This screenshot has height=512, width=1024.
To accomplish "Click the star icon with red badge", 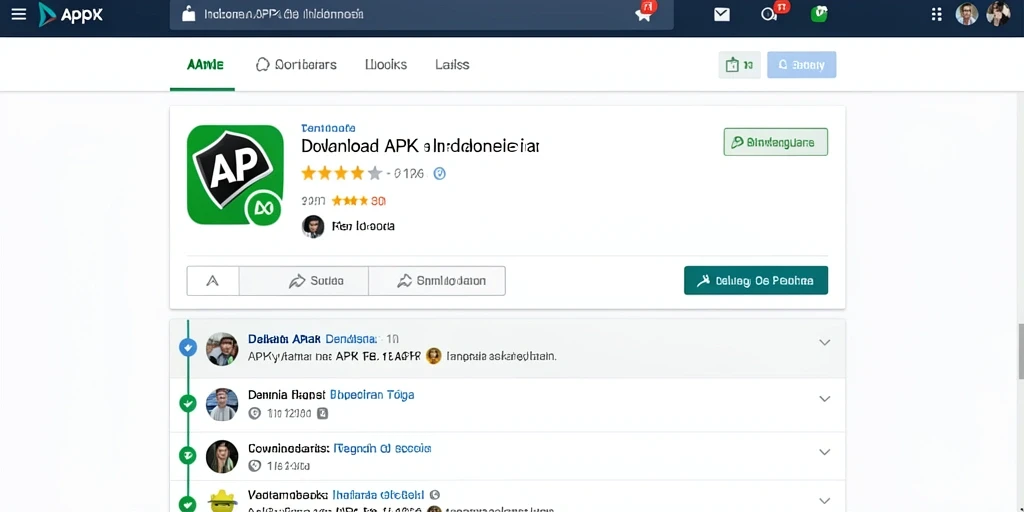I will point(644,13).
